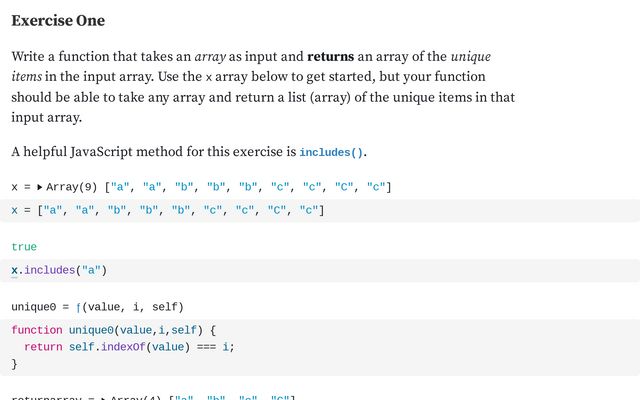This screenshot has height=400, width=640.
Task: Click the bold word returns in paragraph
Action: click(x=330, y=56)
